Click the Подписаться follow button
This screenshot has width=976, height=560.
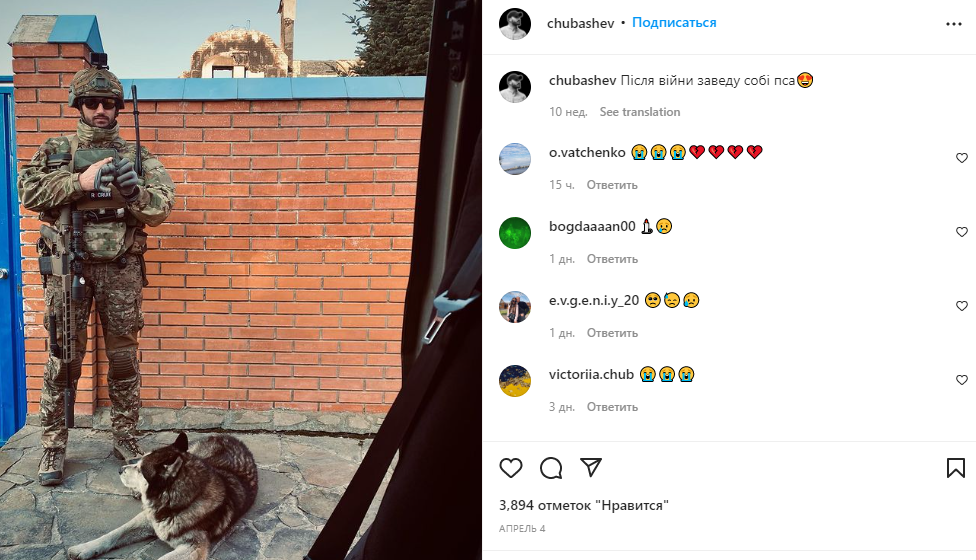pos(674,22)
